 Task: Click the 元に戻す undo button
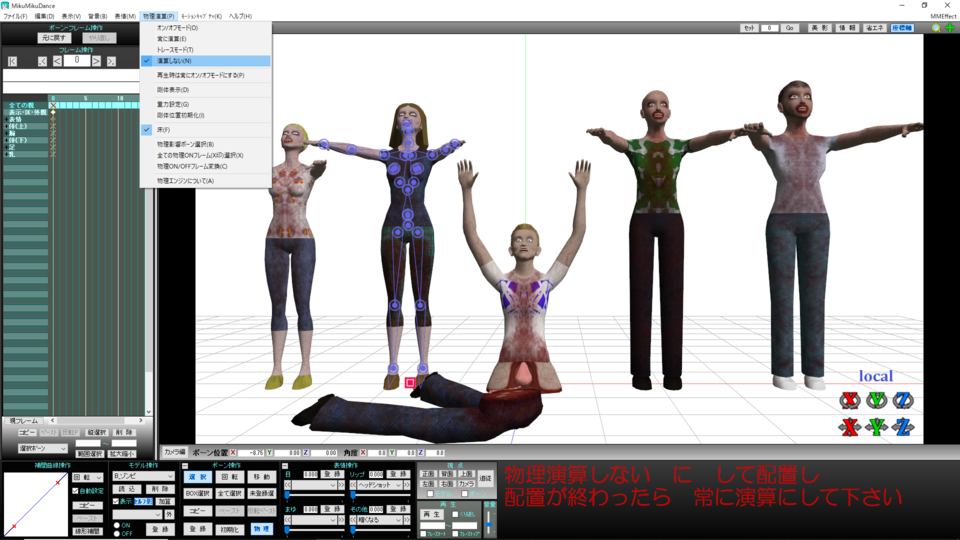[53, 38]
